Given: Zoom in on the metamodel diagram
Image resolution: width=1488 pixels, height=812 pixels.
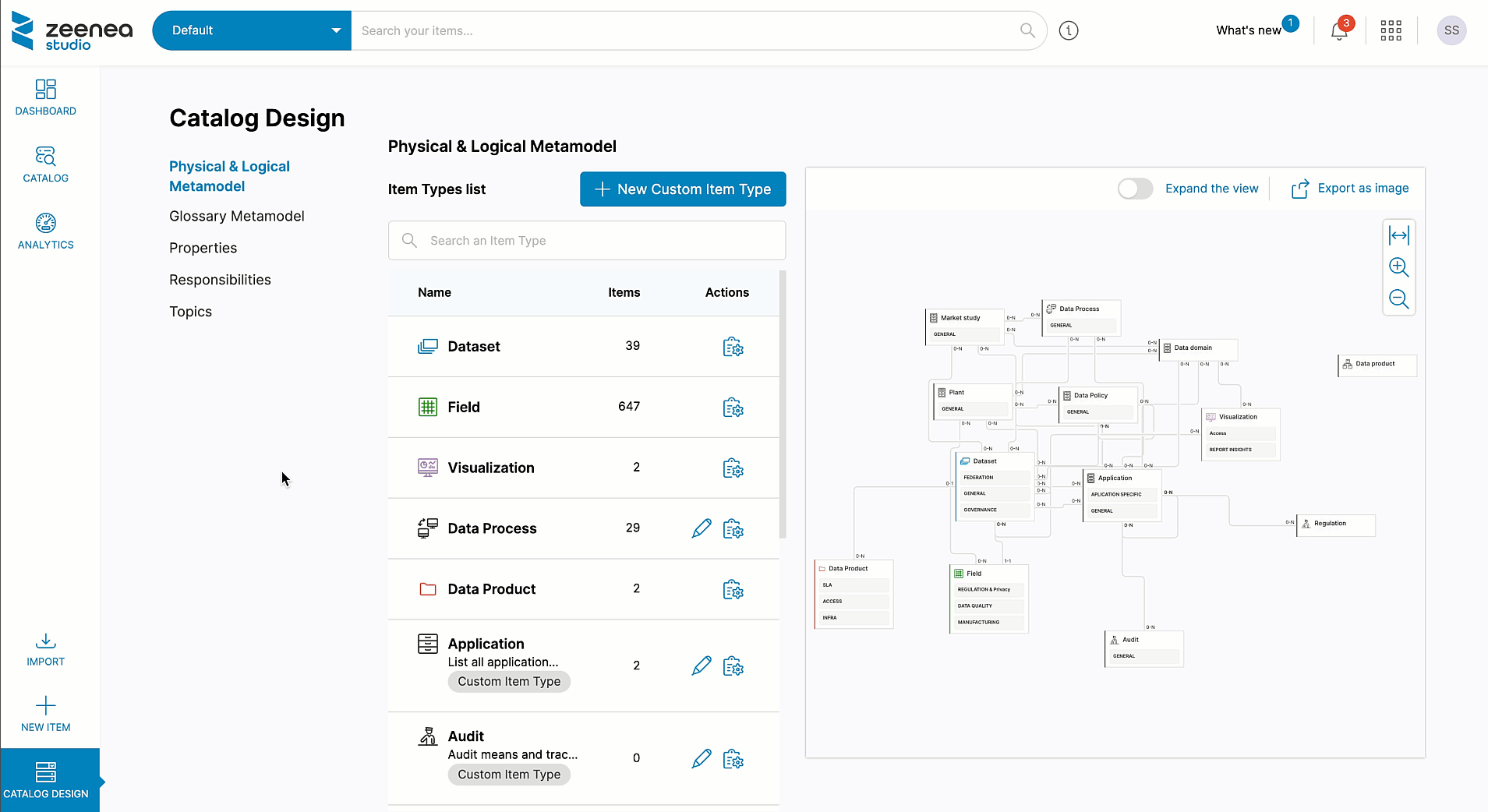Looking at the screenshot, I should coord(1399,267).
